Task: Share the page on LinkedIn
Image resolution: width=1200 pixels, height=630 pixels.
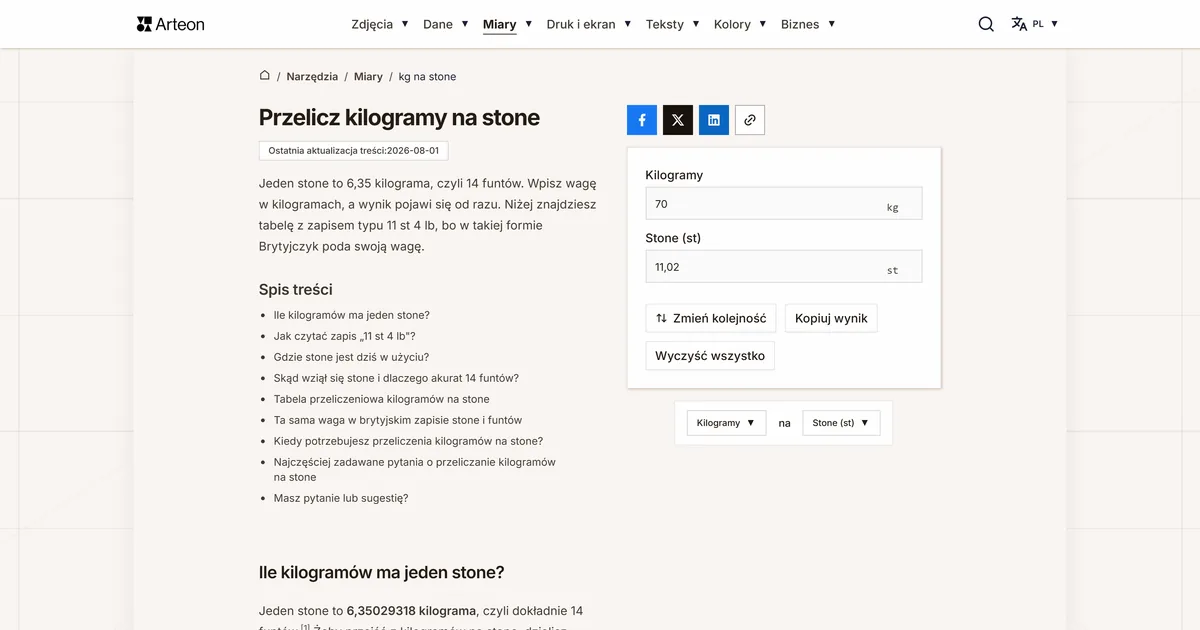Action: coord(714,120)
